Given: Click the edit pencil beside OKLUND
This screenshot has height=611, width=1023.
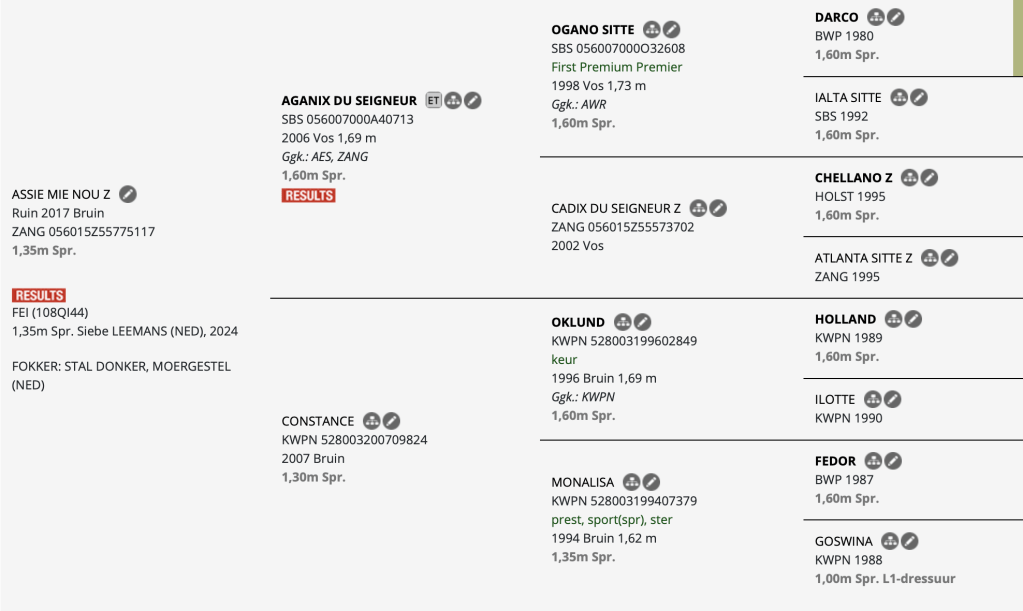Looking at the screenshot, I should point(643,322).
